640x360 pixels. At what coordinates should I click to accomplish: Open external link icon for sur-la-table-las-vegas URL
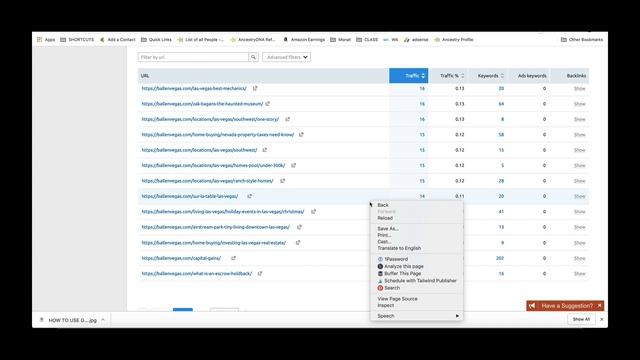(249, 196)
